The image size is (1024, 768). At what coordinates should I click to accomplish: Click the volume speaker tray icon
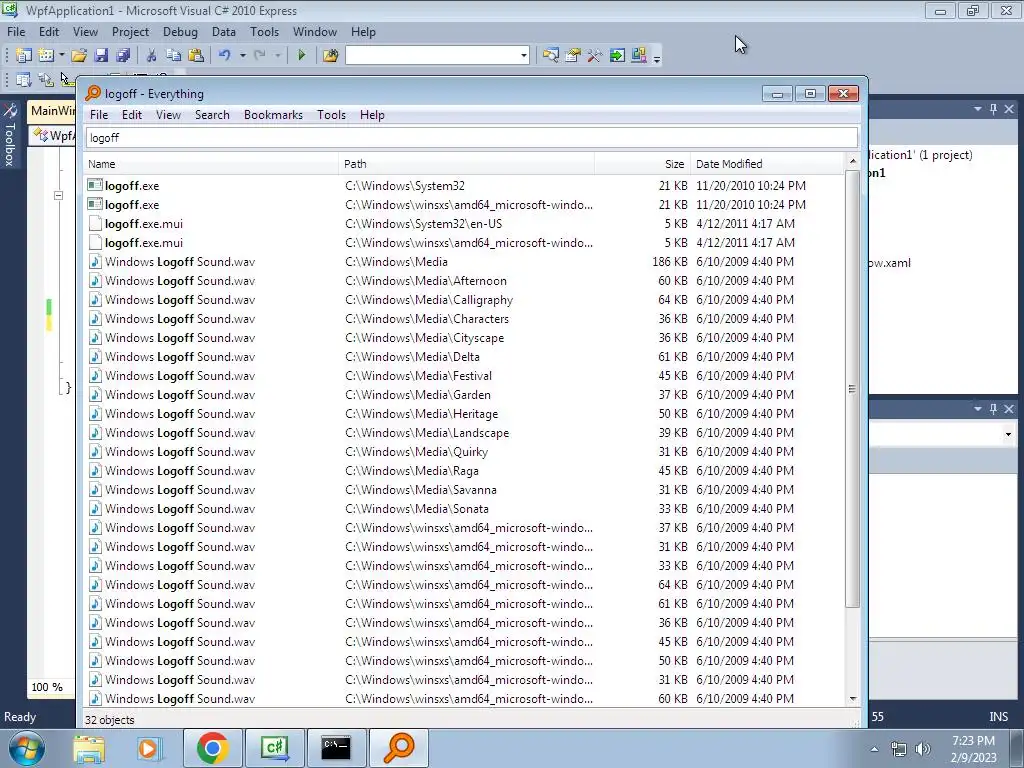pyautogui.click(x=923, y=749)
